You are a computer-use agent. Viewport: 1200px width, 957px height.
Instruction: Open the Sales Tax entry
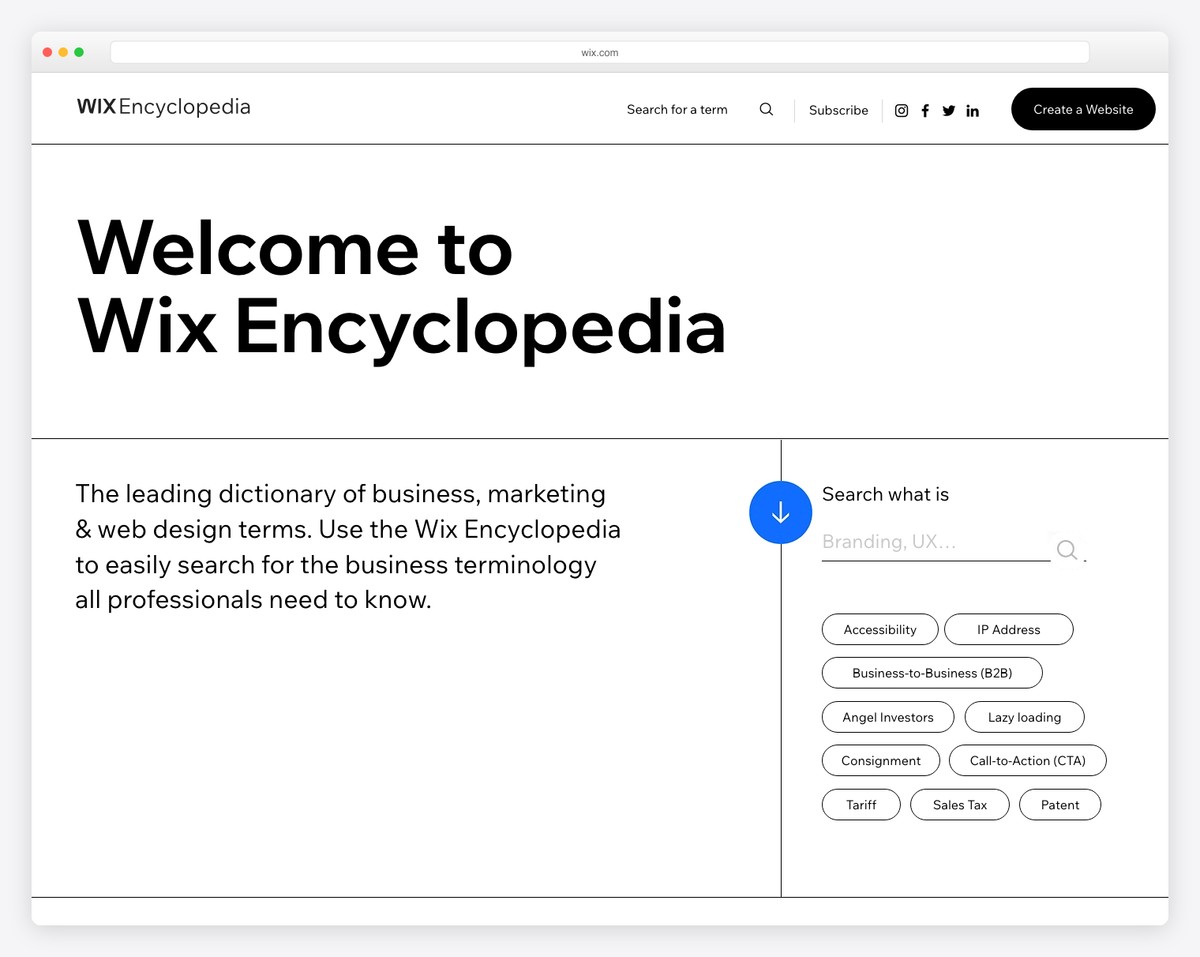point(959,804)
